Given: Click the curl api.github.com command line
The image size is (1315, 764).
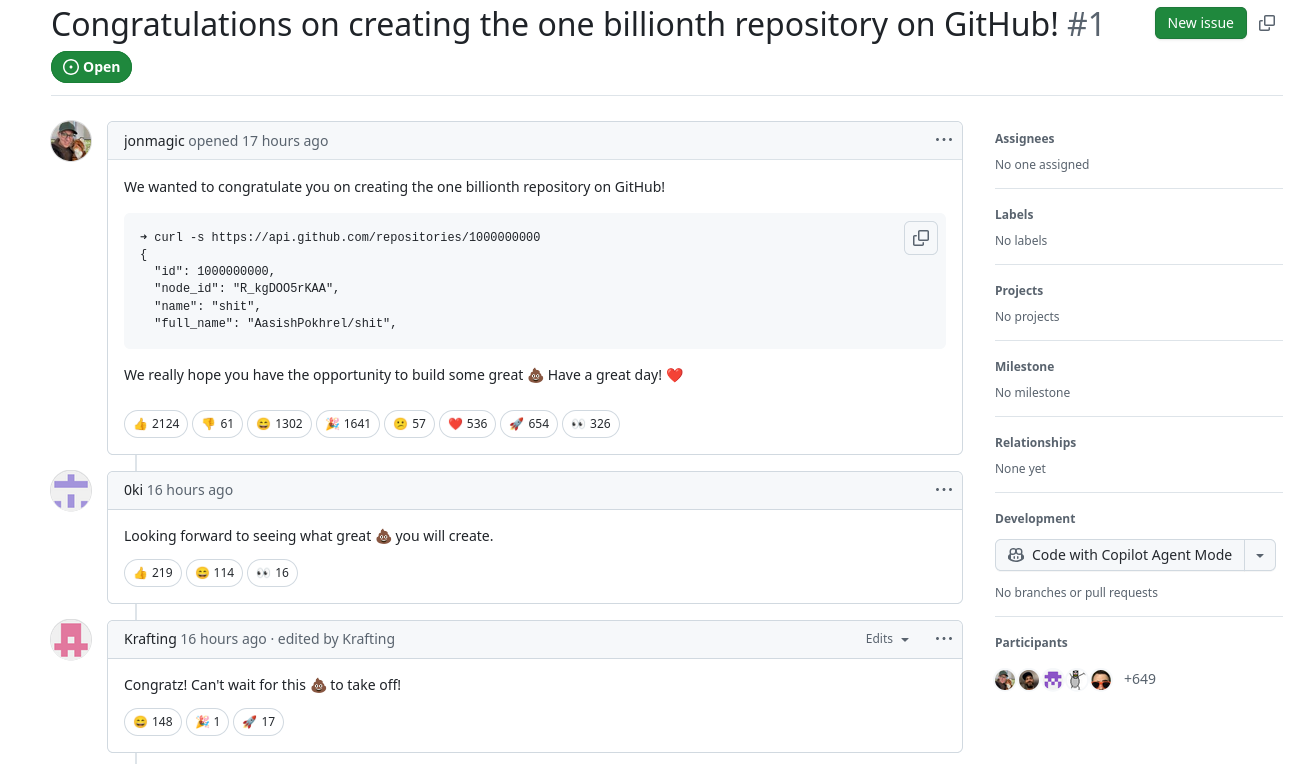Looking at the screenshot, I should [340, 238].
